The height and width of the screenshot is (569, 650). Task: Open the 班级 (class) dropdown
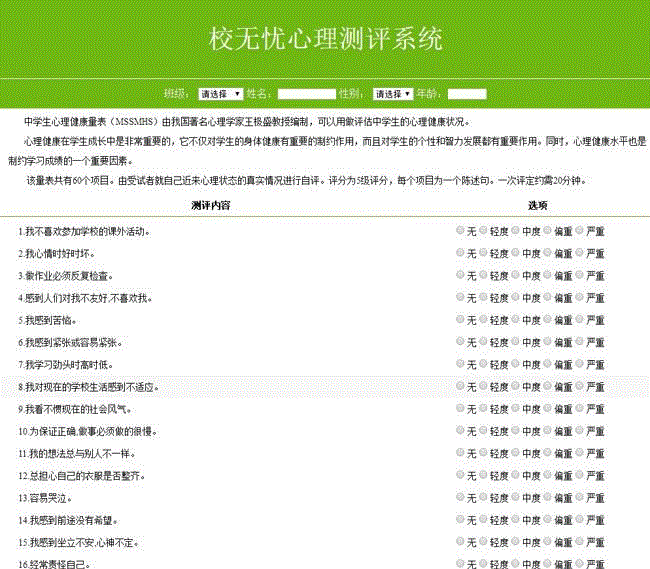[220, 94]
